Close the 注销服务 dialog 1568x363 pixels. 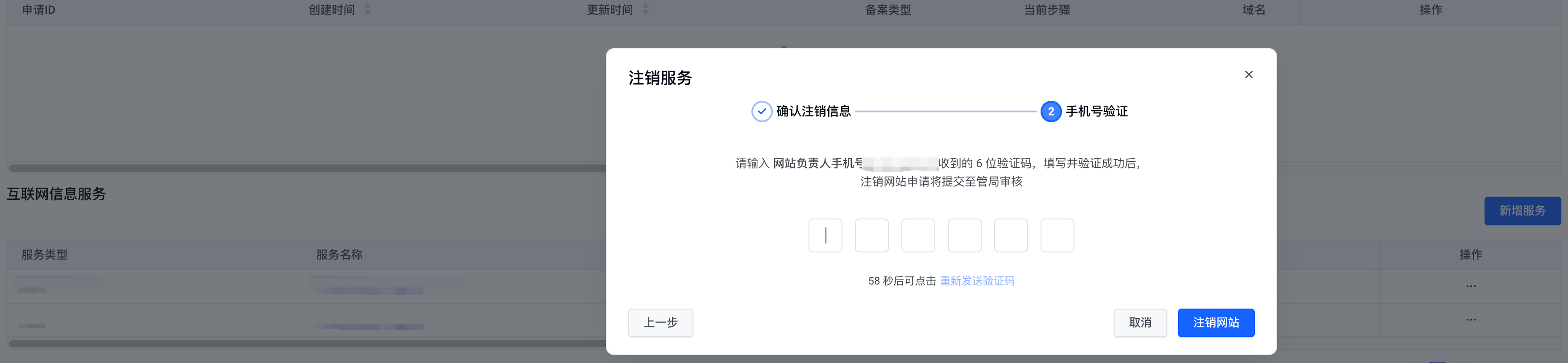[x=1249, y=74]
